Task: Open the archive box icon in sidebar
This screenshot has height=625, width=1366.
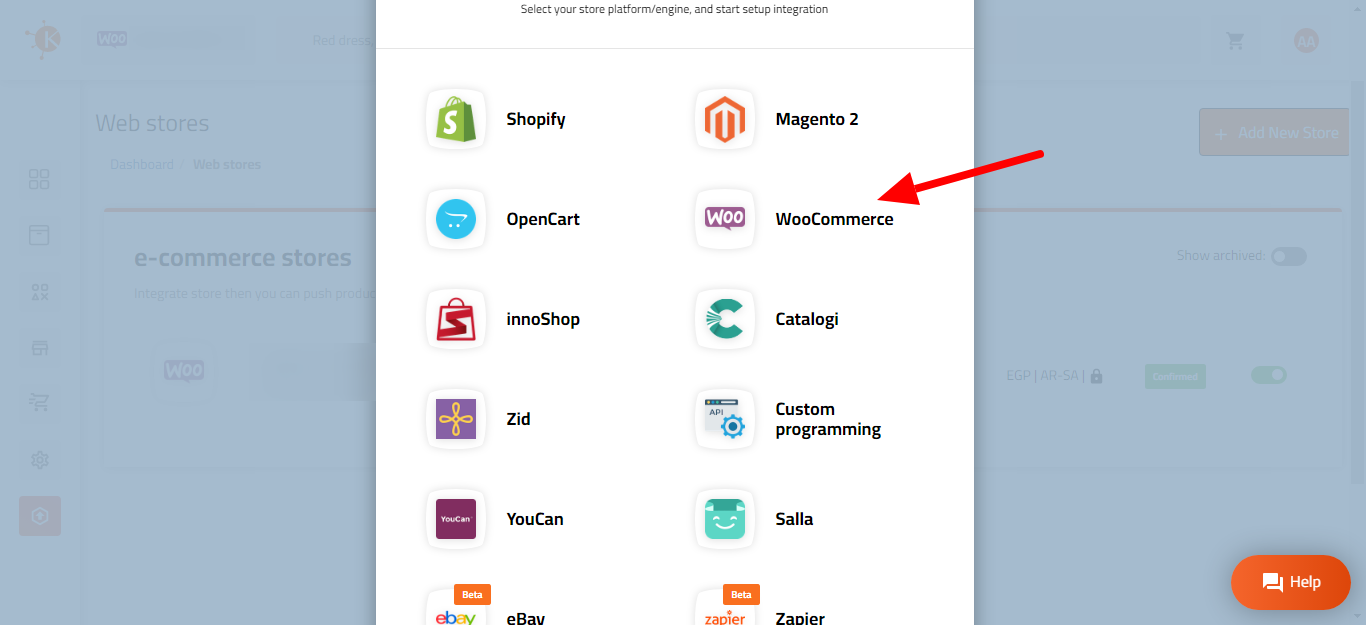Action: 39,236
